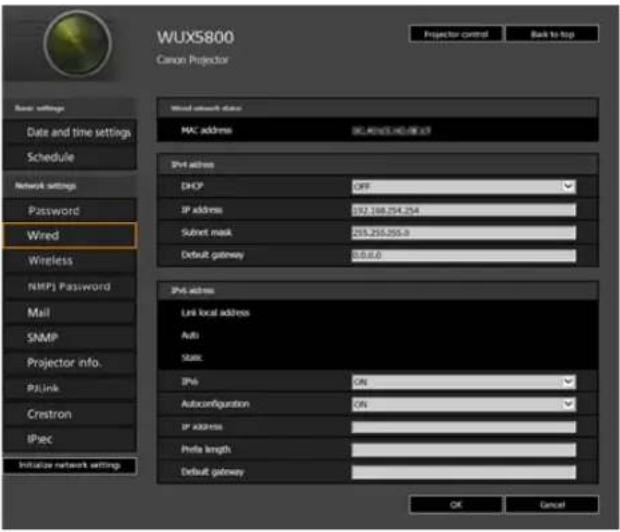
Task: Click the Network settings sidebar heading
Action: click(45, 186)
